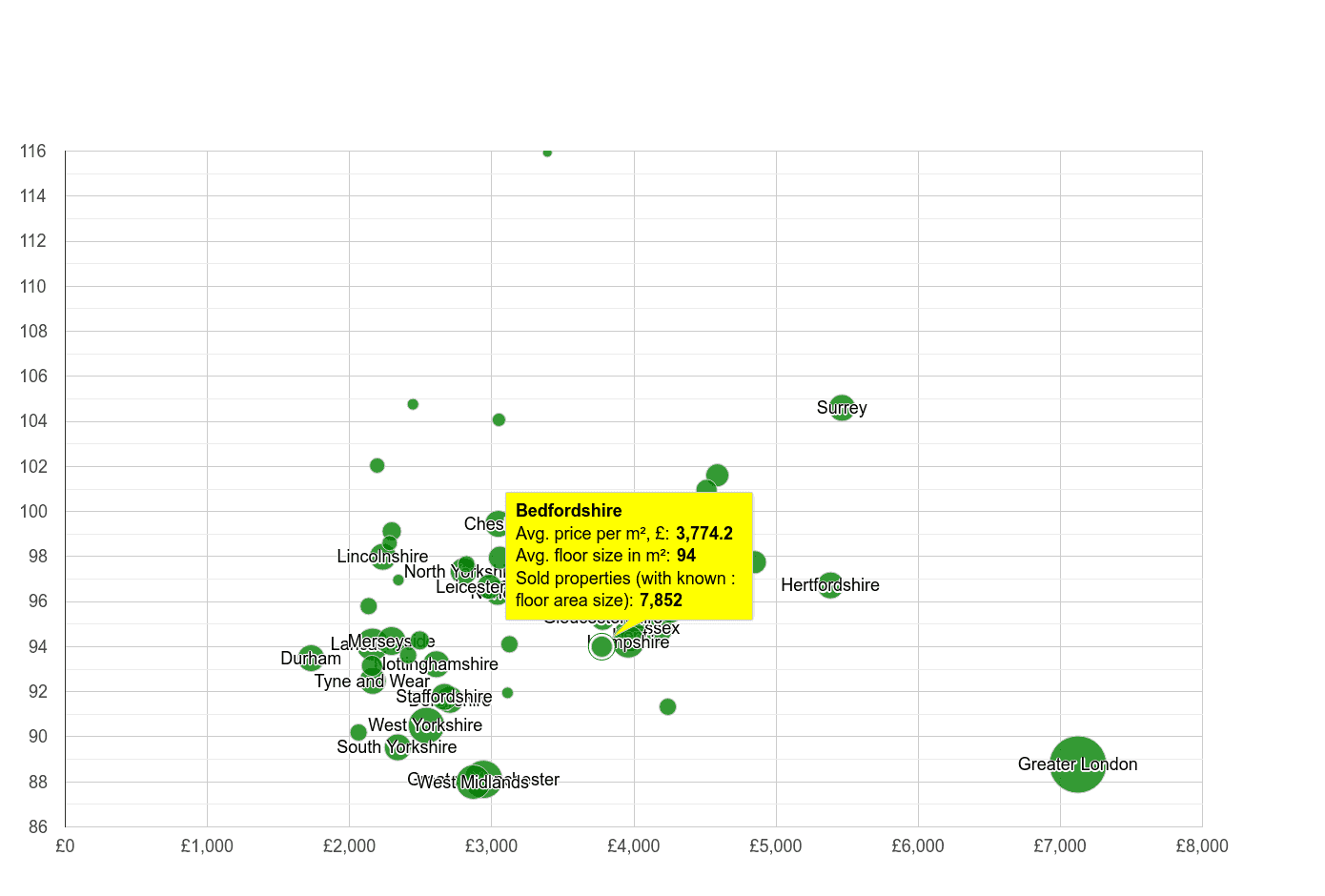Select the Greater London bubble

coord(1078,765)
